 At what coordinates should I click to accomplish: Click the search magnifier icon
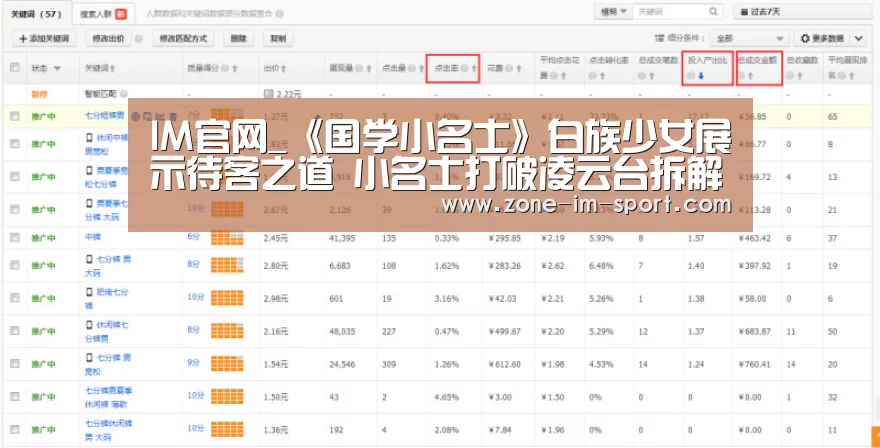point(713,11)
